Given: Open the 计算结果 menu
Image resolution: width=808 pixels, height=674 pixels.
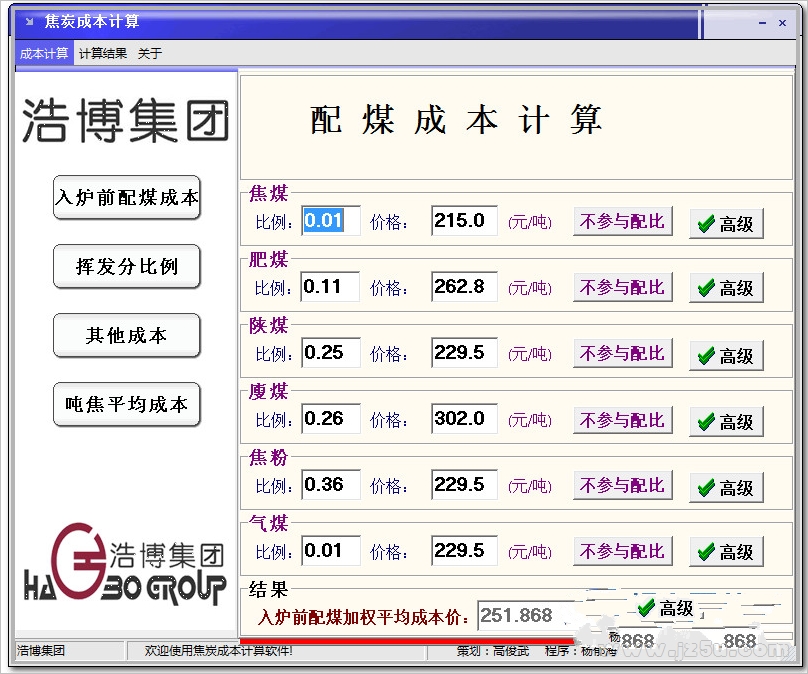Looking at the screenshot, I should coord(103,54).
